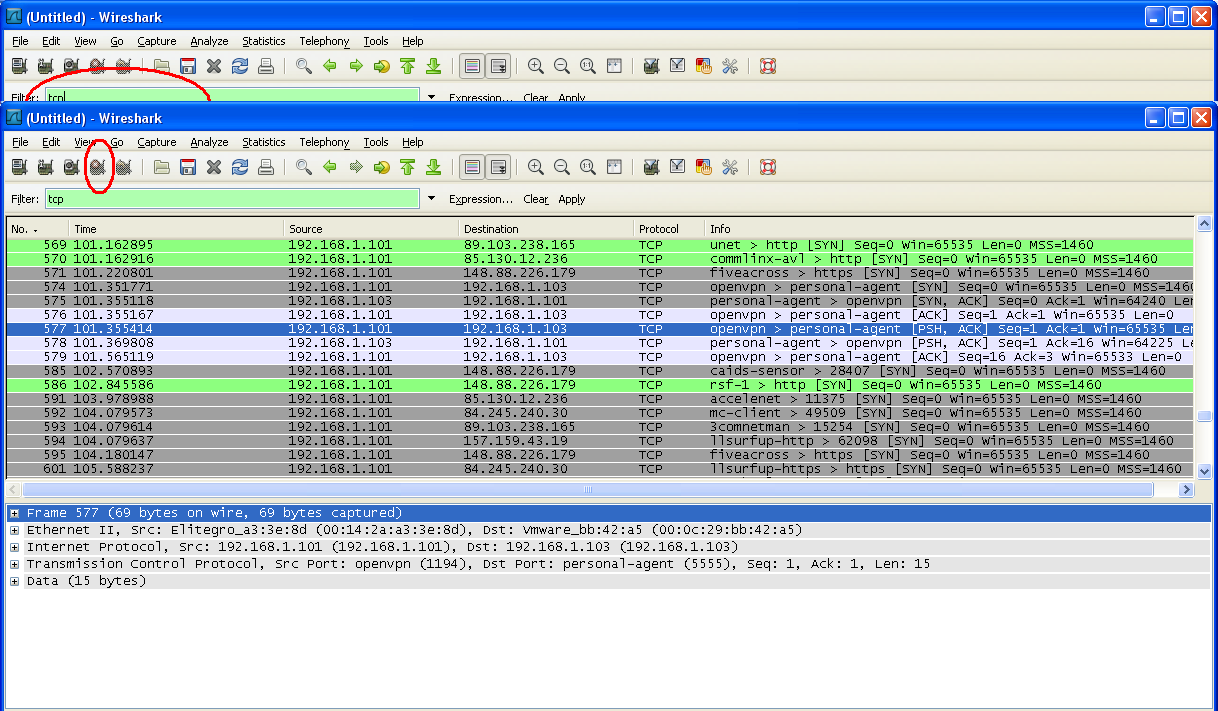Go to packet number icon, front window
Viewport: 1218px width, 711px height.
point(381,167)
